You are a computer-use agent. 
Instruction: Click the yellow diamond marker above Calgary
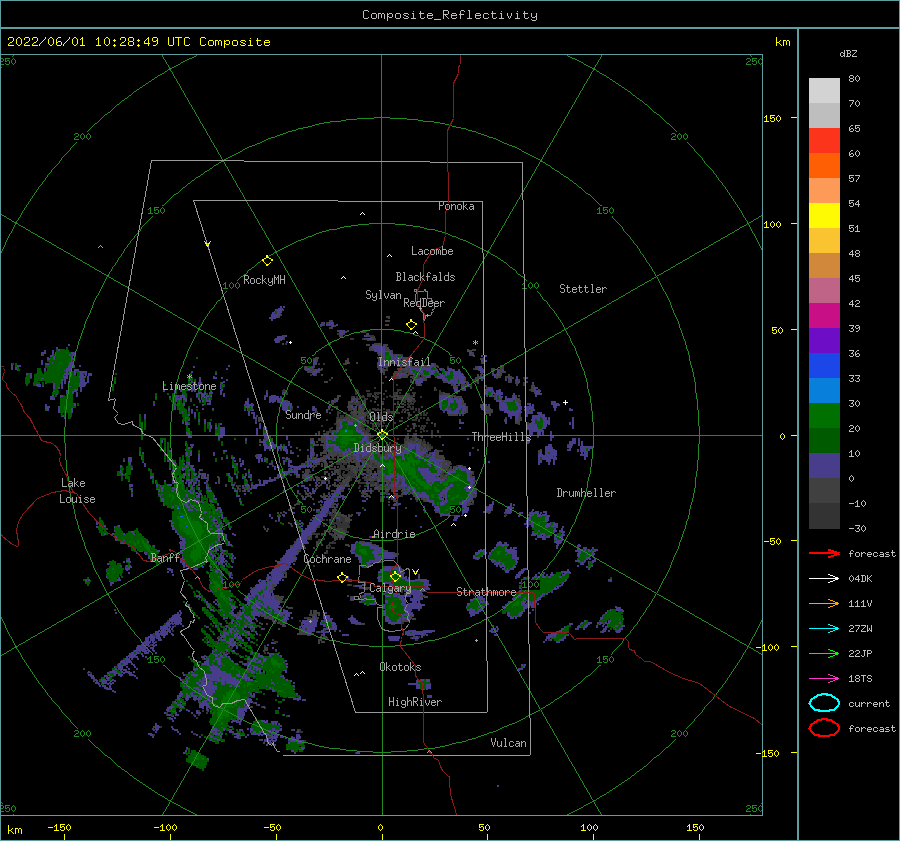tap(395, 576)
